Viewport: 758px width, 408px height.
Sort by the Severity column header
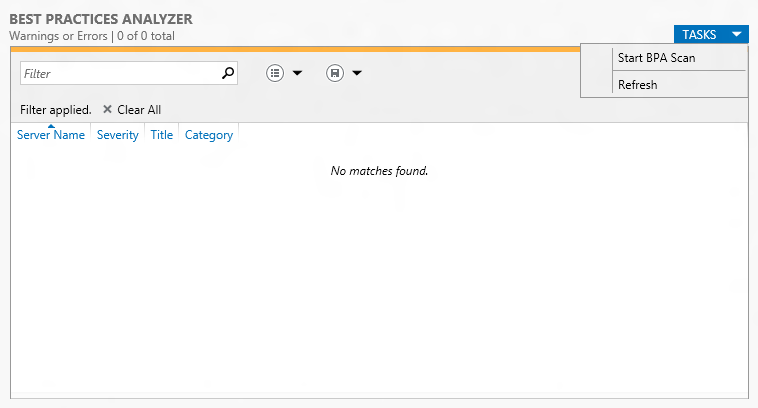pyautogui.click(x=117, y=135)
